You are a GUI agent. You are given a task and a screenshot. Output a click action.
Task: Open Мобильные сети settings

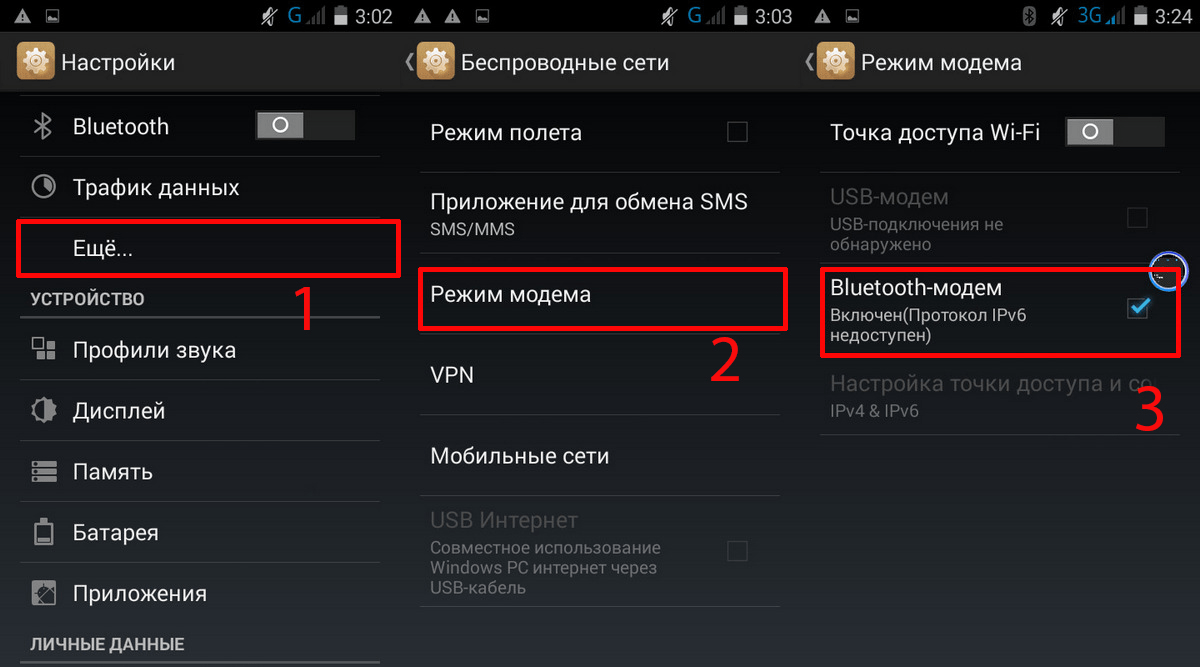600,456
